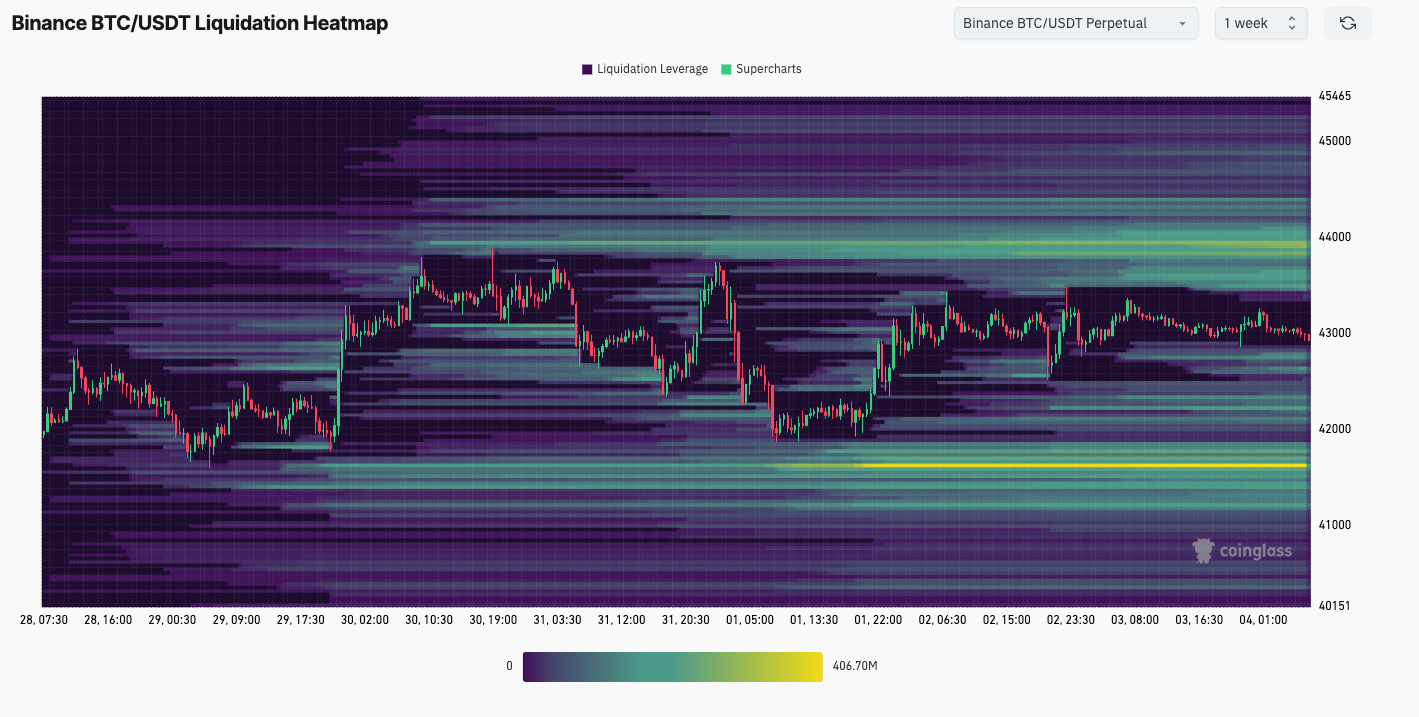Open the 1 week timeframe selector
Screen dimensions: 1419x717
point(1261,23)
